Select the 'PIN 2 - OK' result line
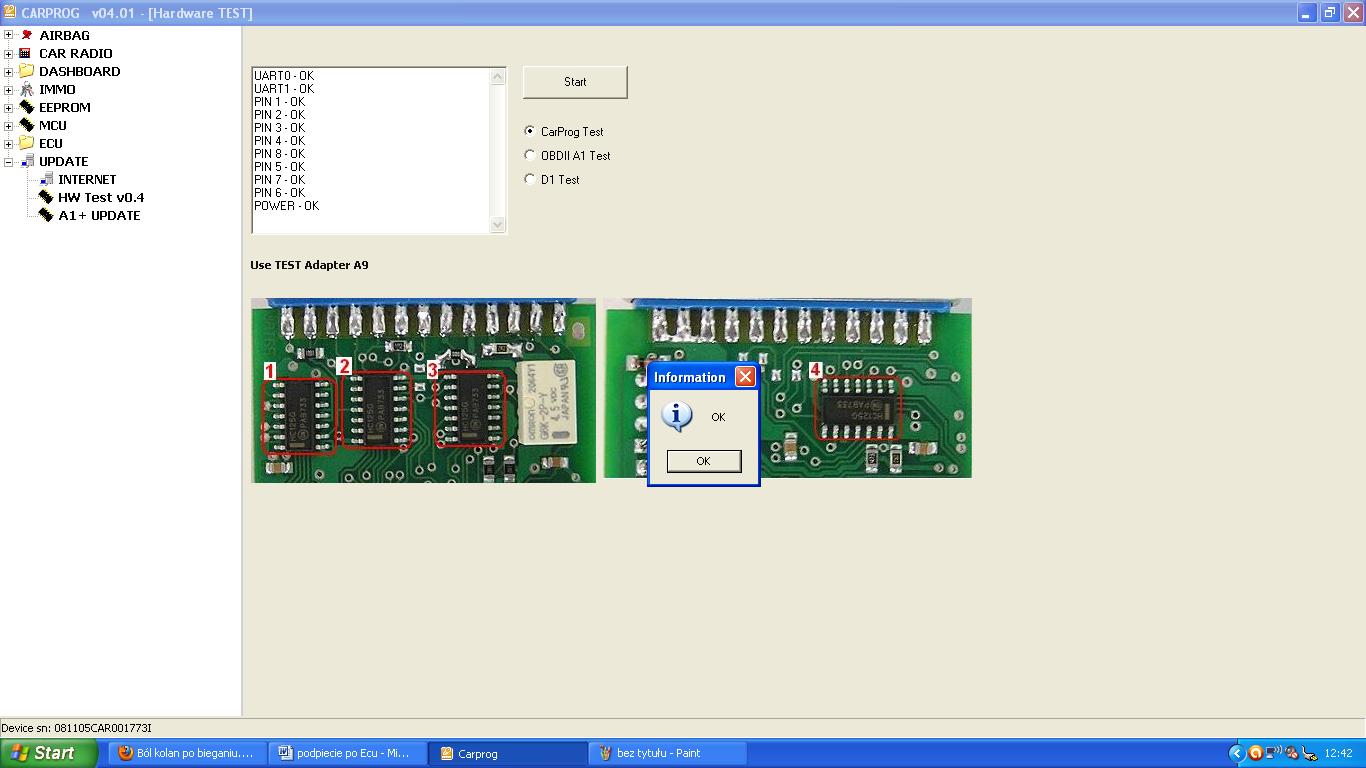1366x768 pixels. (x=280, y=115)
